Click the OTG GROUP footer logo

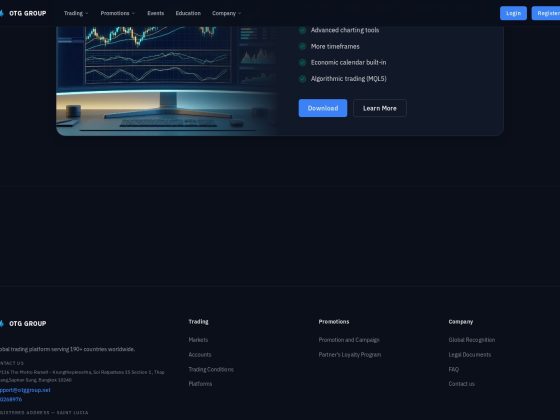click(x=23, y=324)
